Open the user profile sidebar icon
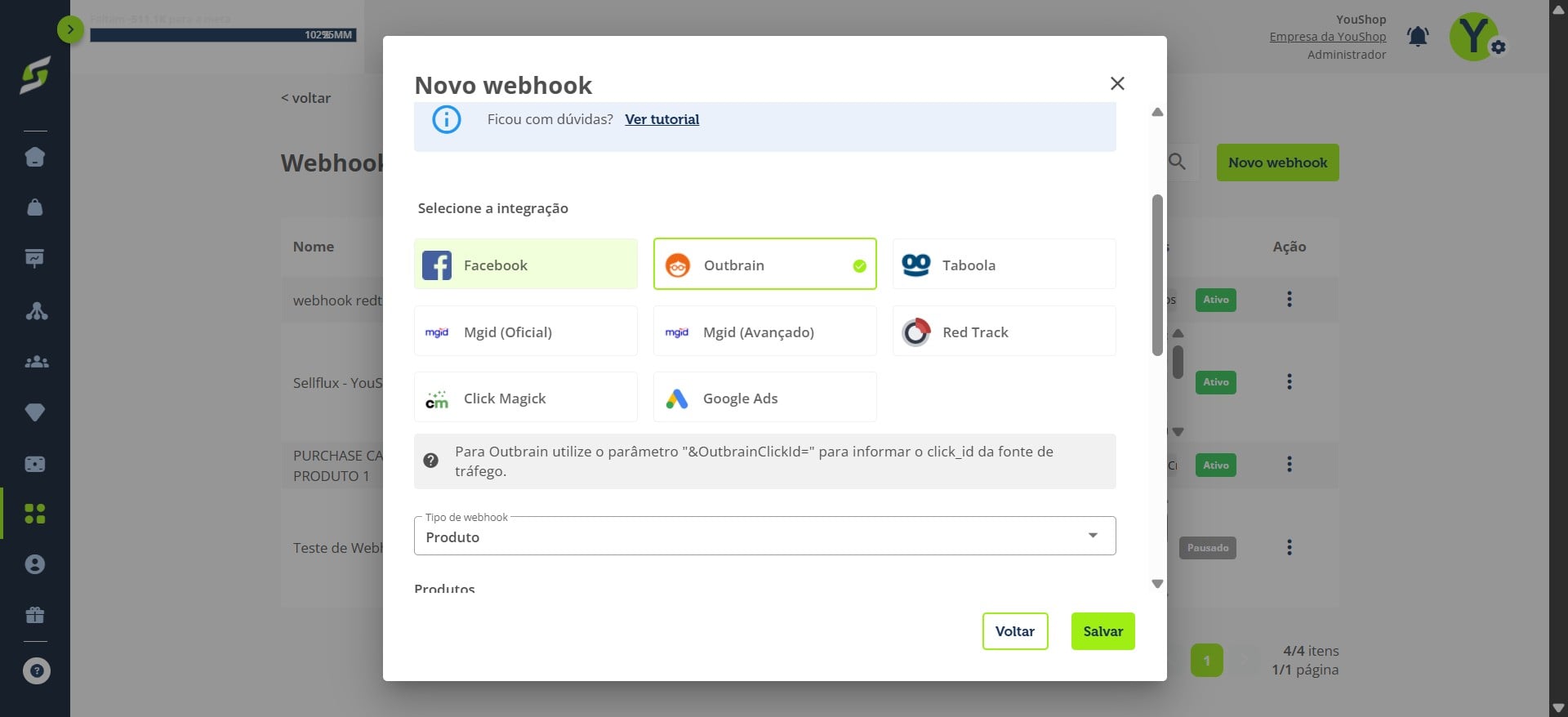Screen dimensions: 1568x717 coord(35,564)
